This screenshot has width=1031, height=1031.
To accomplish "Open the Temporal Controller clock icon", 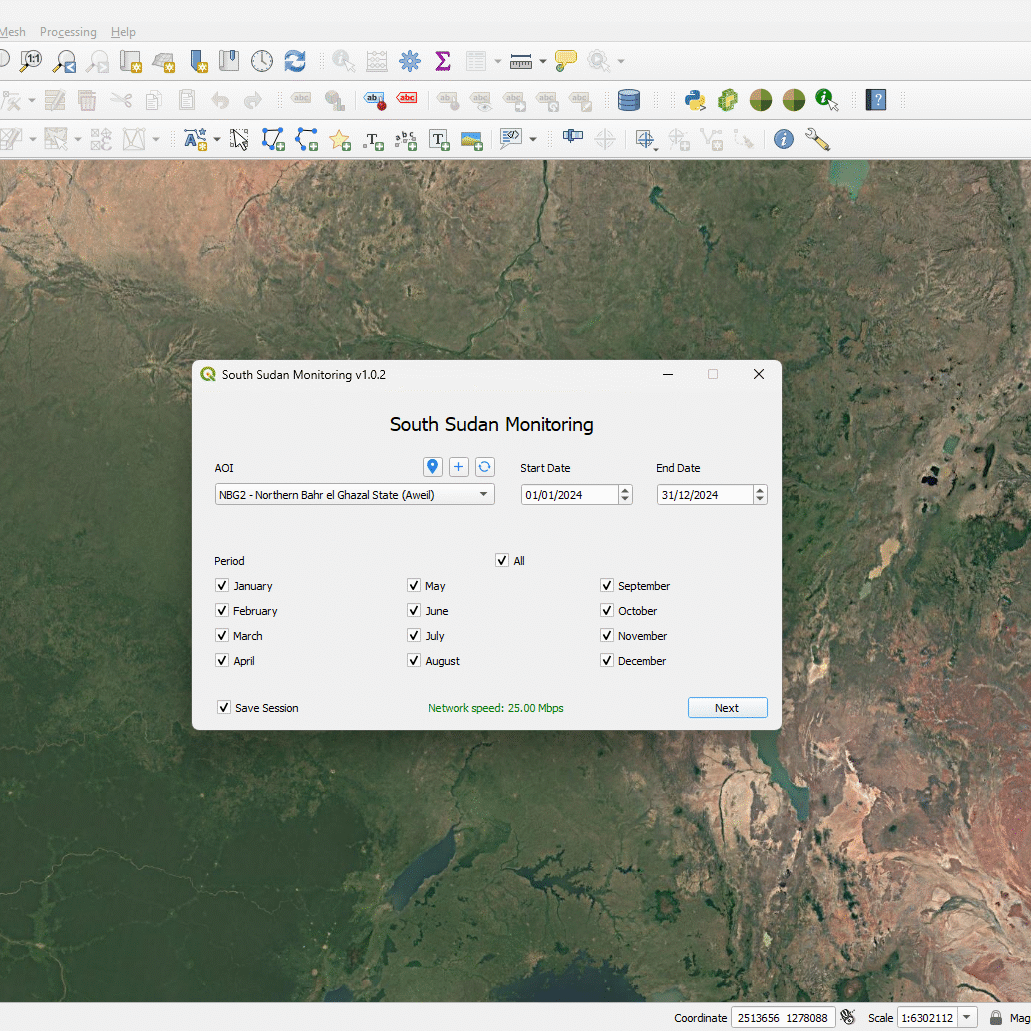I will click(262, 61).
